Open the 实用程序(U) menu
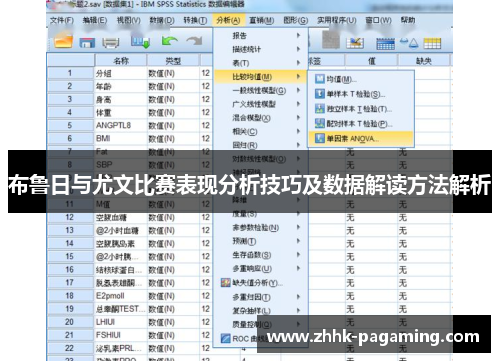 (x=337, y=20)
